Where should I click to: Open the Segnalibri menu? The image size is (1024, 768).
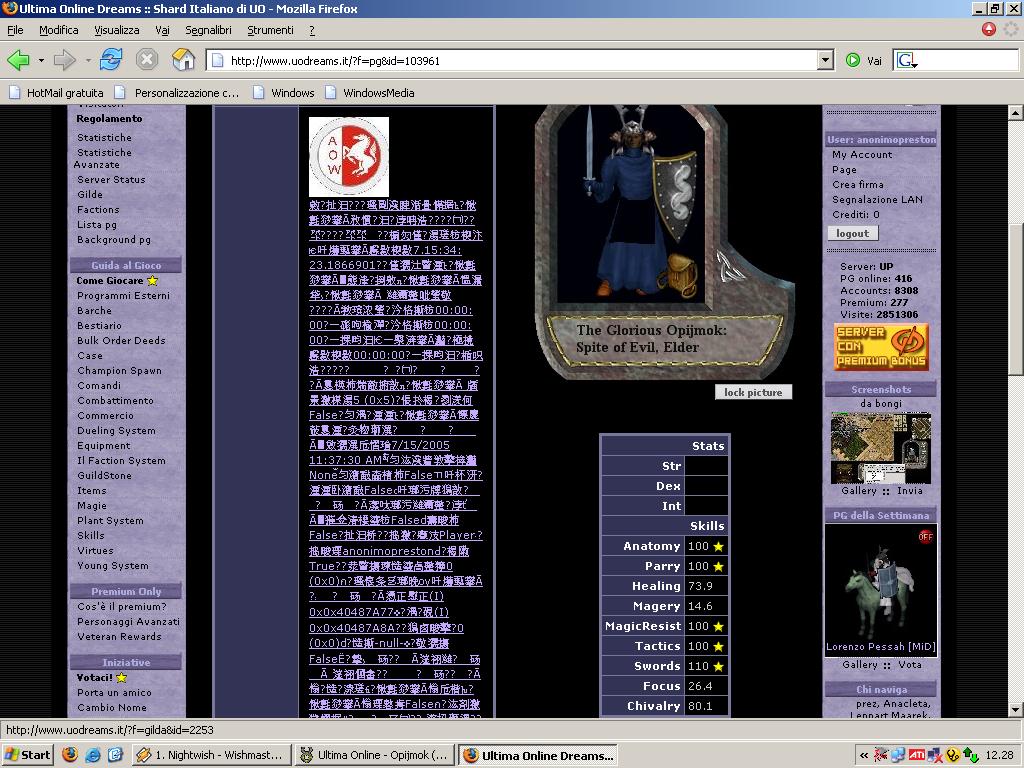[x=208, y=30]
